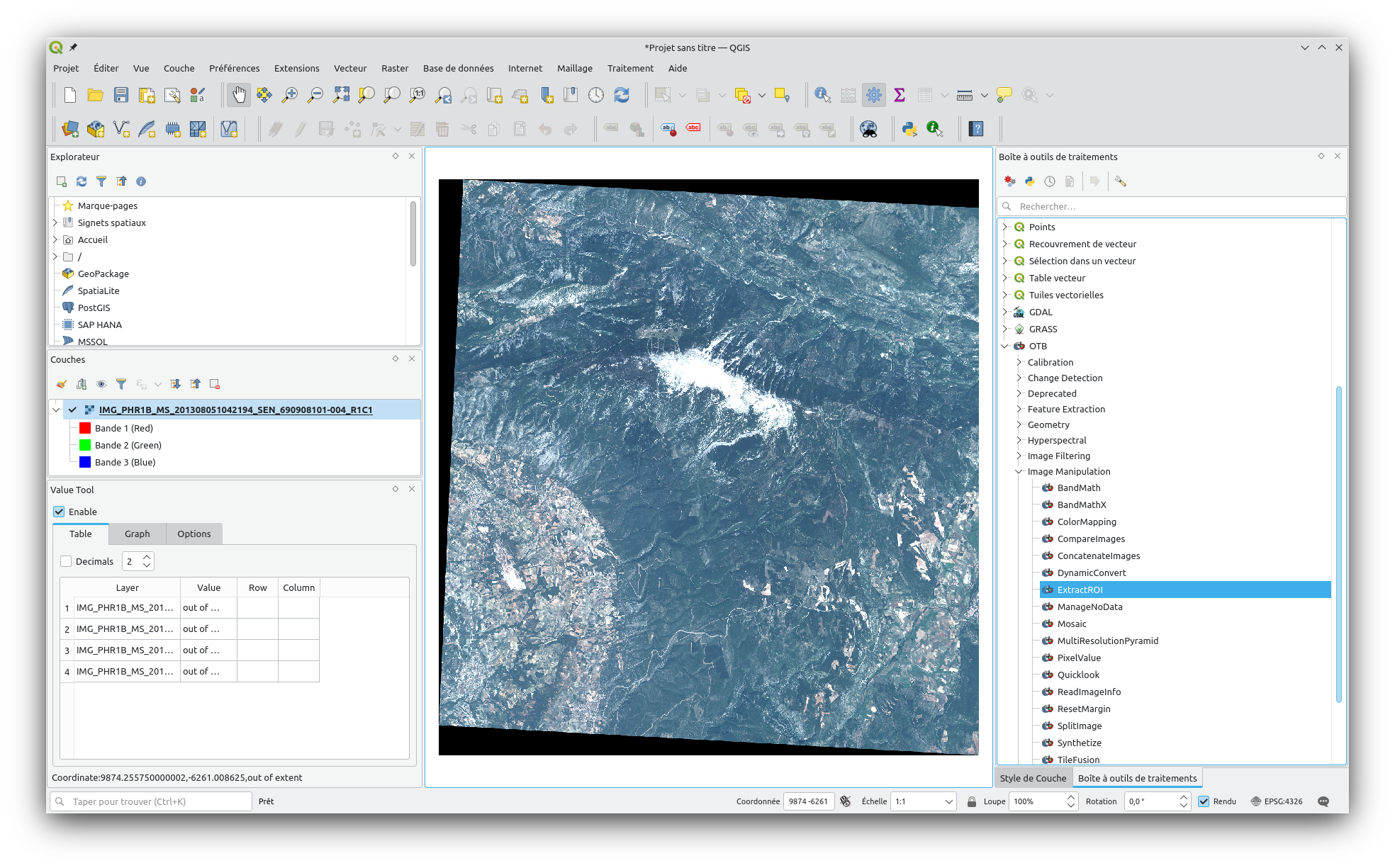Show the statistical summary panel

(899, 94)
